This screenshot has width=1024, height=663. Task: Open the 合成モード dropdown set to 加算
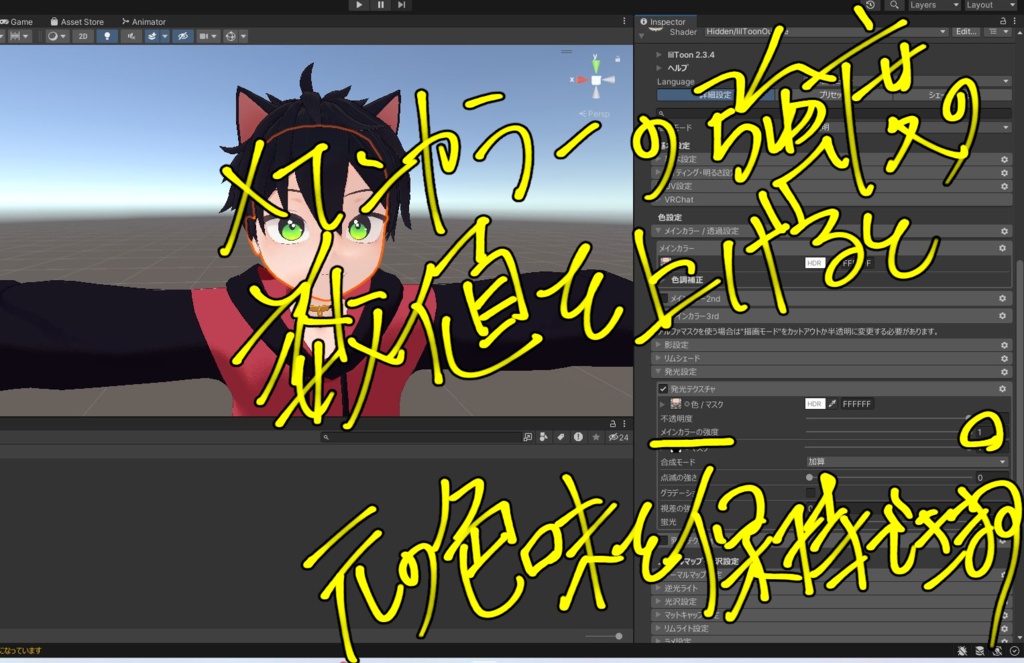906,462
